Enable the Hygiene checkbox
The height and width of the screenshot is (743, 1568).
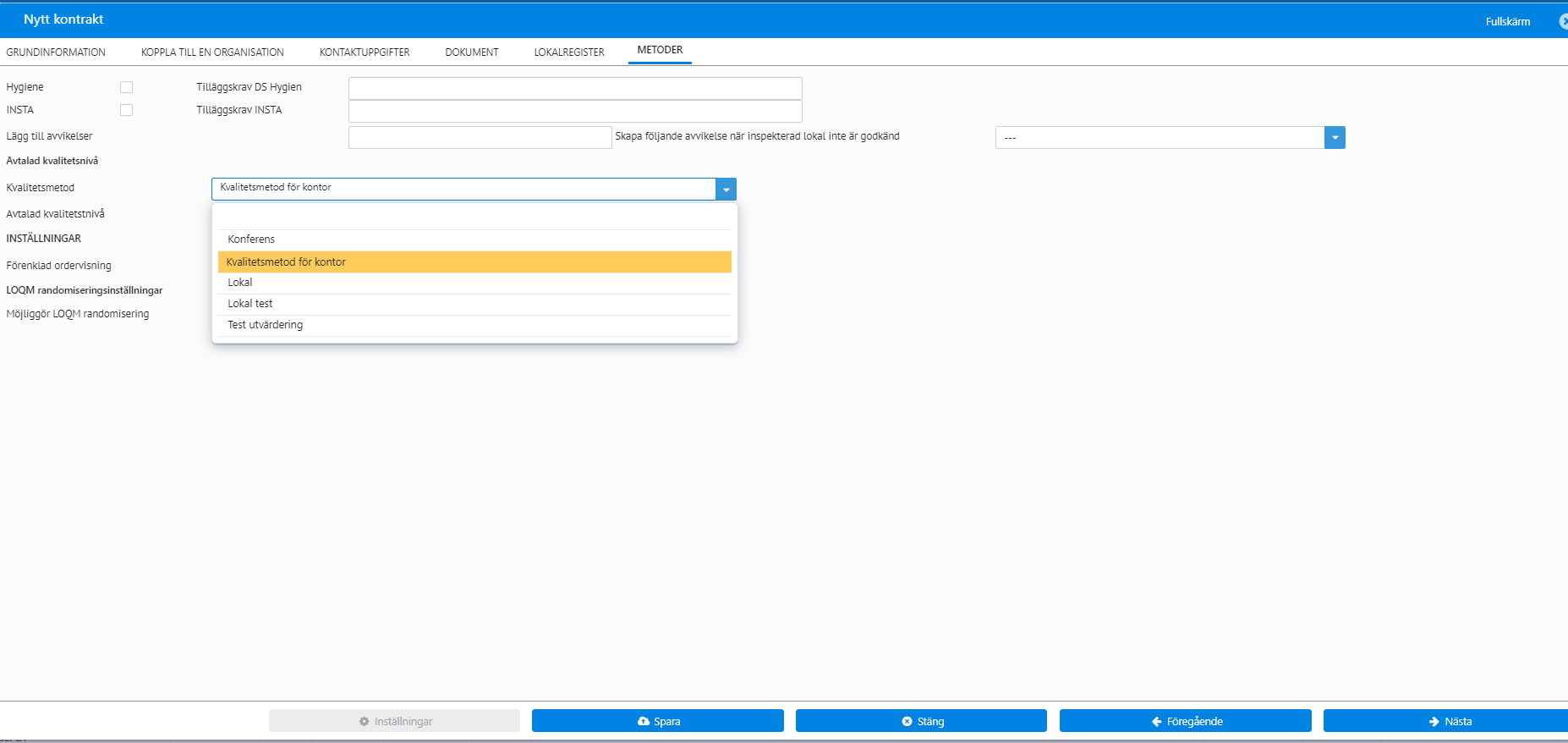click(x=127, y=87)
